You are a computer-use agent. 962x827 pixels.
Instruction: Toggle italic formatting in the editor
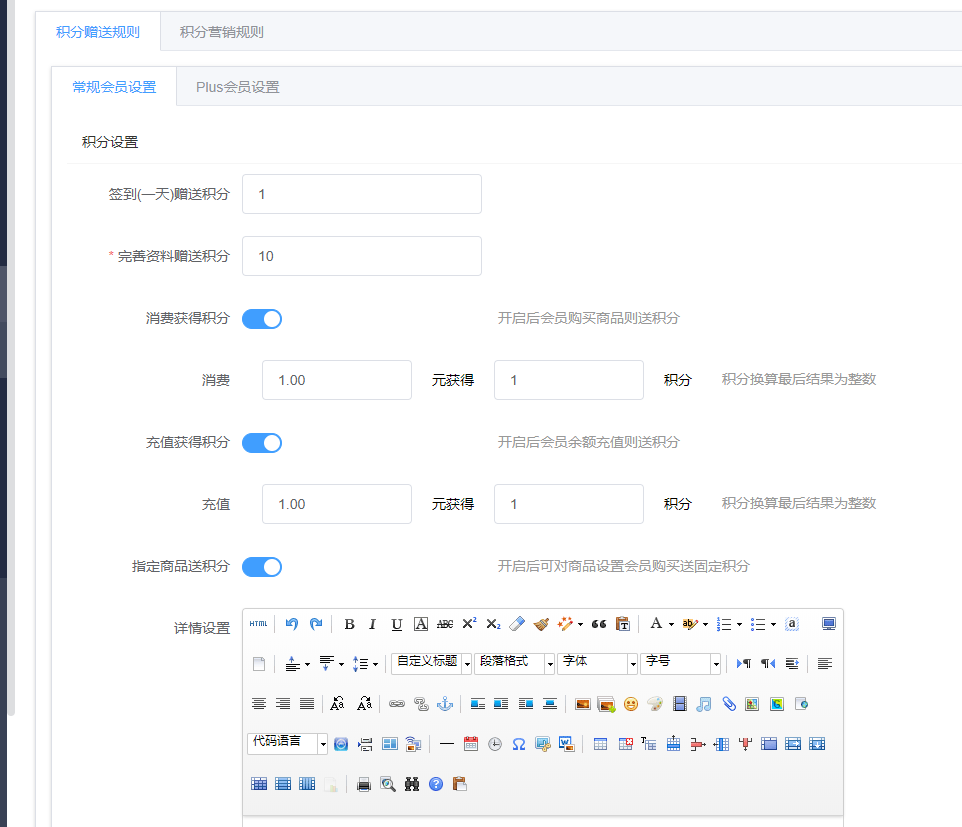pos(372,624)
